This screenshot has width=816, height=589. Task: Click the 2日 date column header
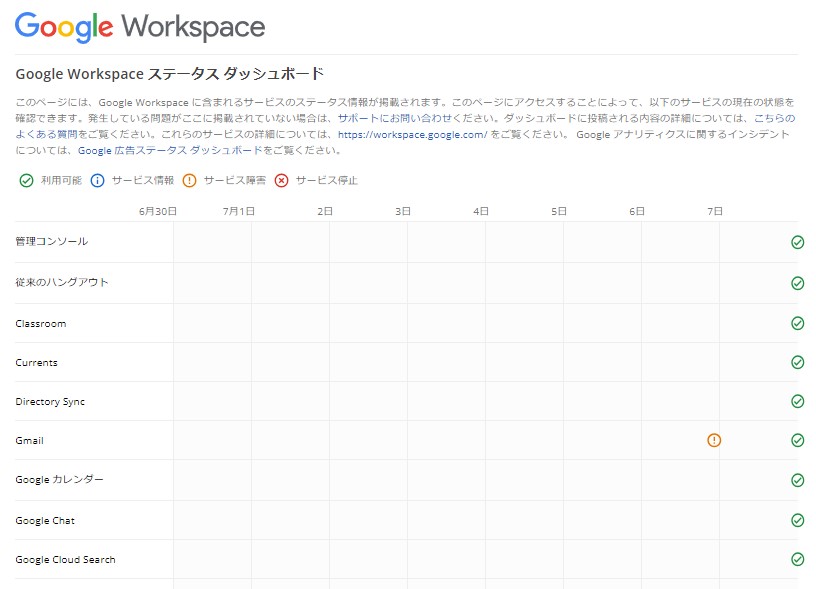[x=325, y=211]
